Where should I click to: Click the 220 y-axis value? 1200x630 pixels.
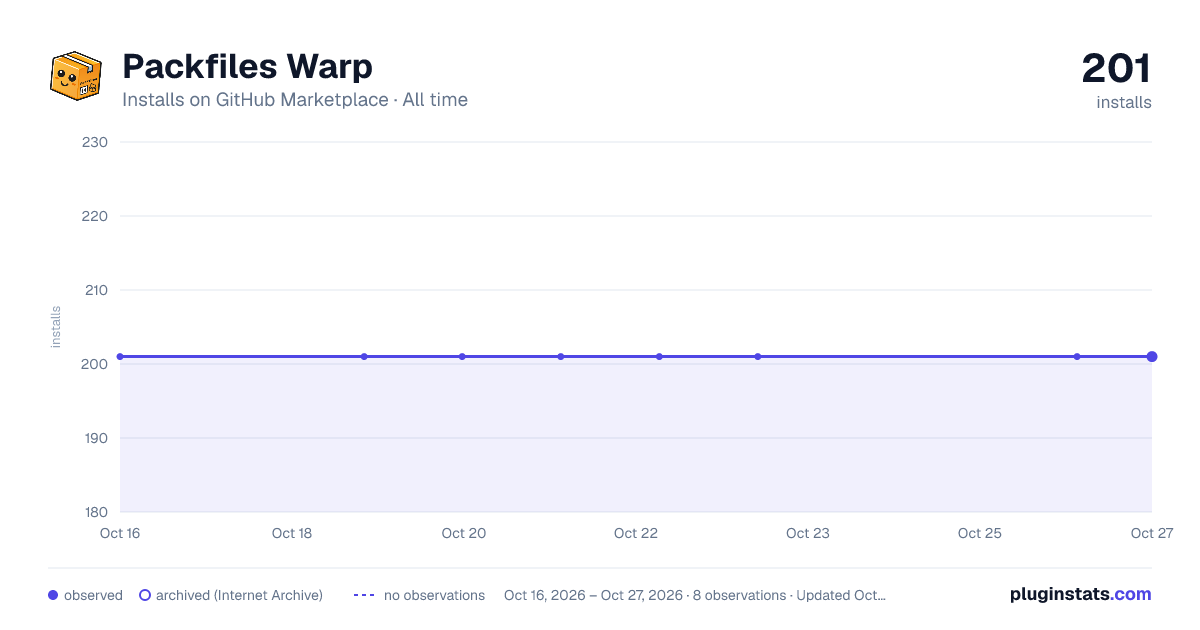95,216
